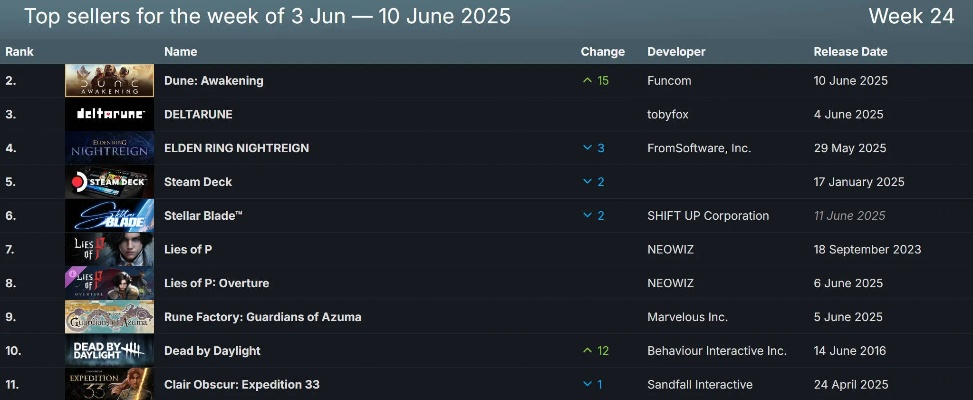Click the Sandfall Interactive developer link

pos(700,385)
